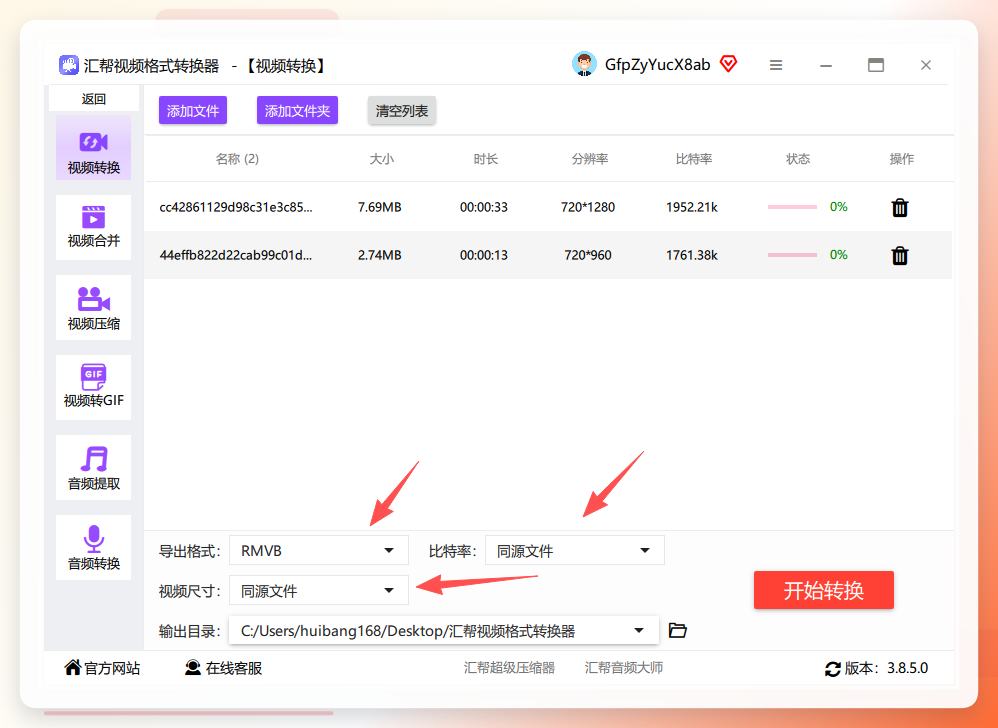Viewport: 998px width, 728px height.
Task: Click the progress bar of 44effb822d22cab99c01d row
Action: [x=792, y=255]
